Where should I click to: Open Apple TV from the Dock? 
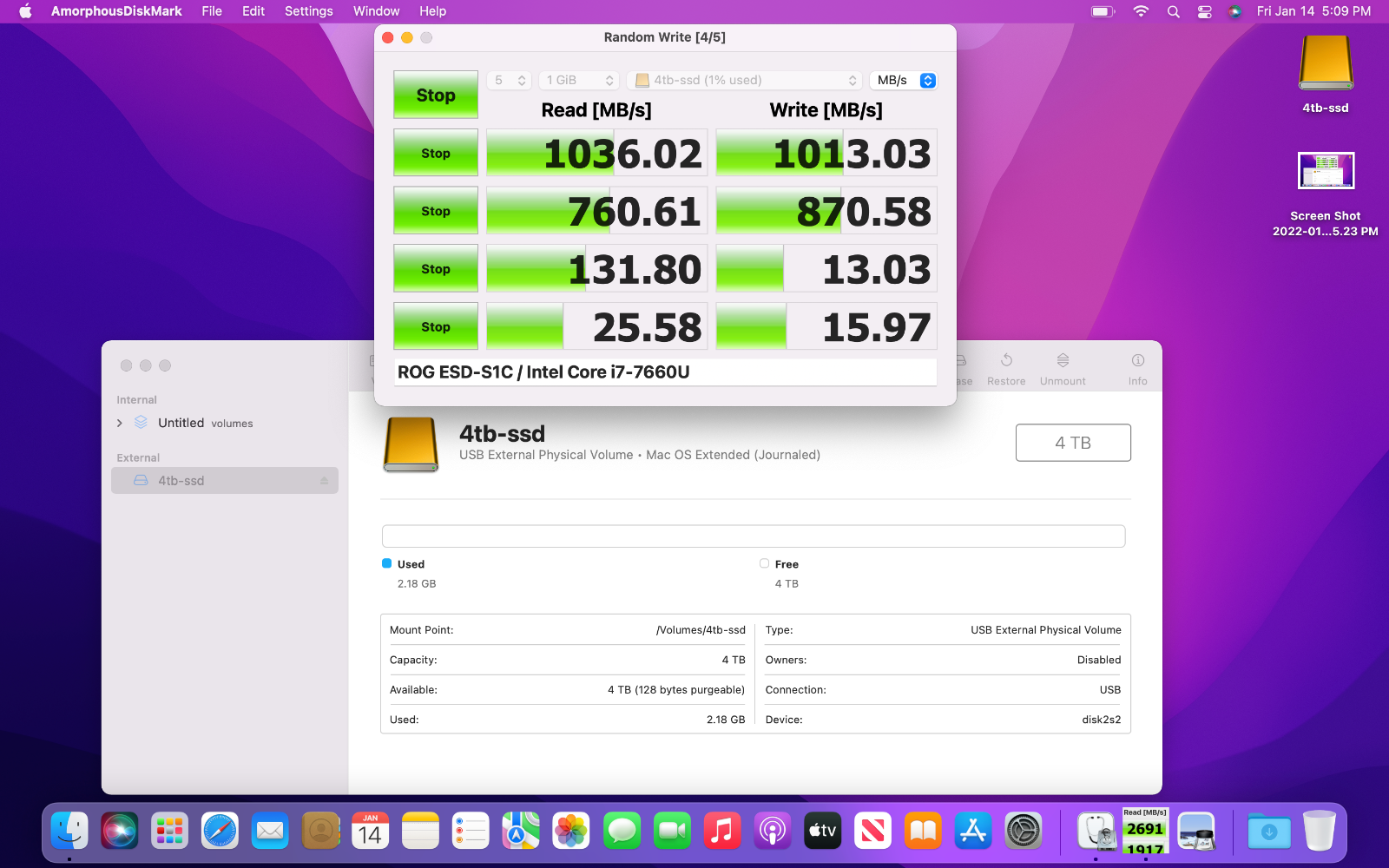[x=822, y=832]
